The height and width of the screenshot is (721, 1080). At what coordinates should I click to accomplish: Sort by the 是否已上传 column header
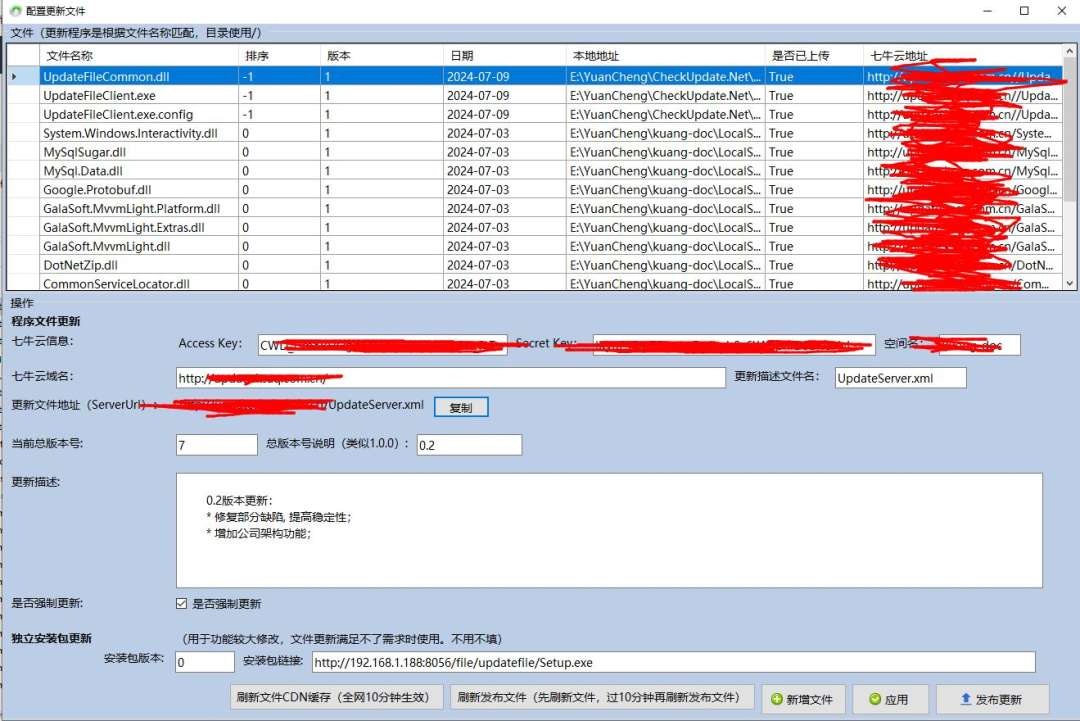click(814, 56)
